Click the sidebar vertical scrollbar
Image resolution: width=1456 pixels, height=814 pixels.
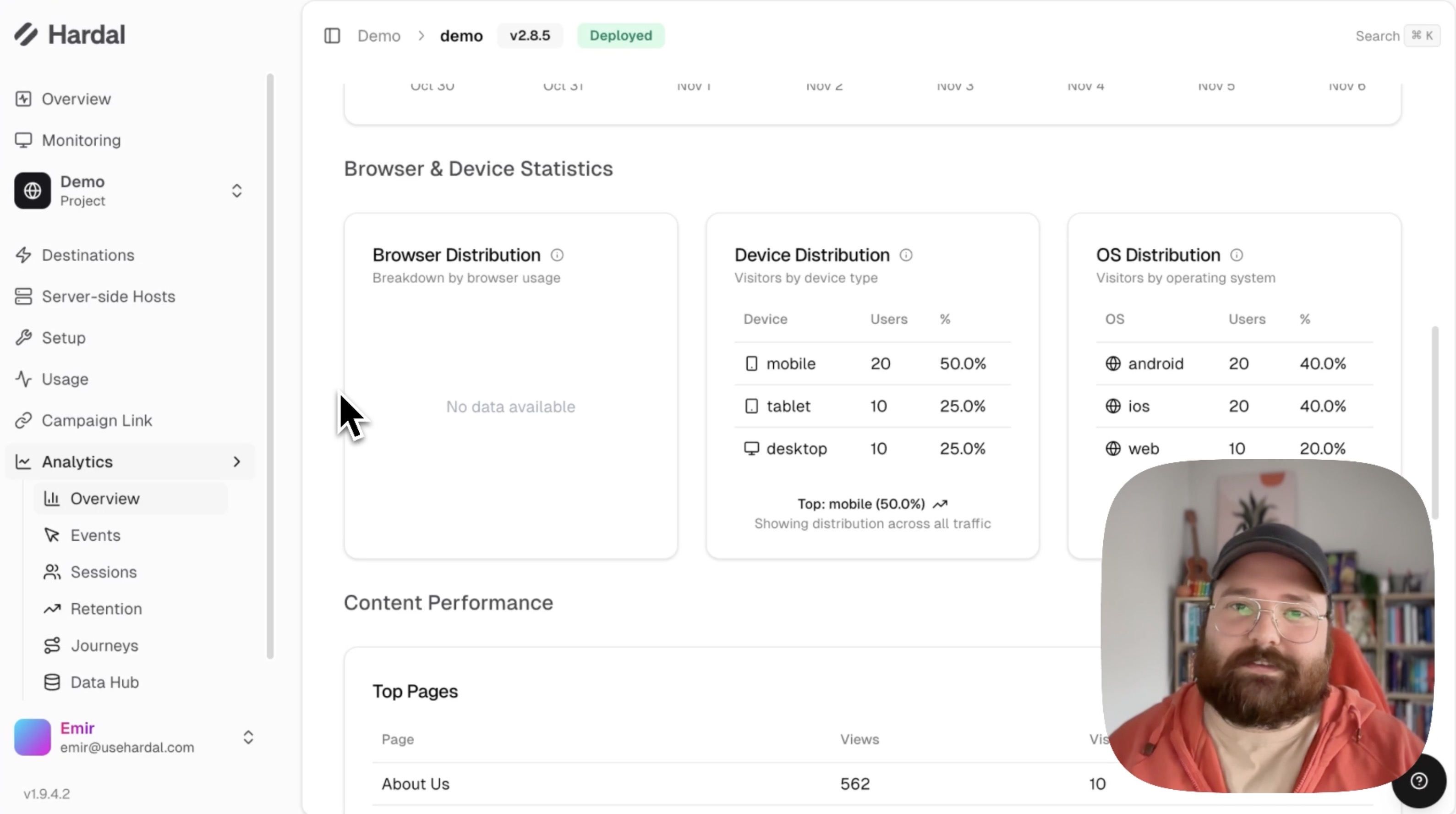[x=270, y=366]
